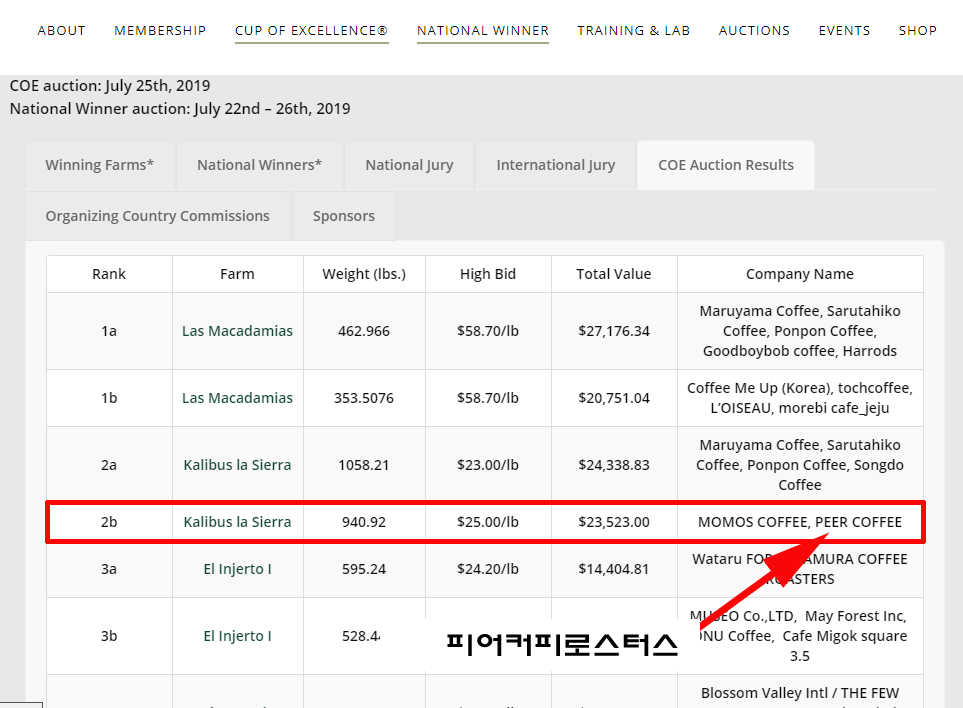
Task: Select the rank cell 2a
Action: 109,465
